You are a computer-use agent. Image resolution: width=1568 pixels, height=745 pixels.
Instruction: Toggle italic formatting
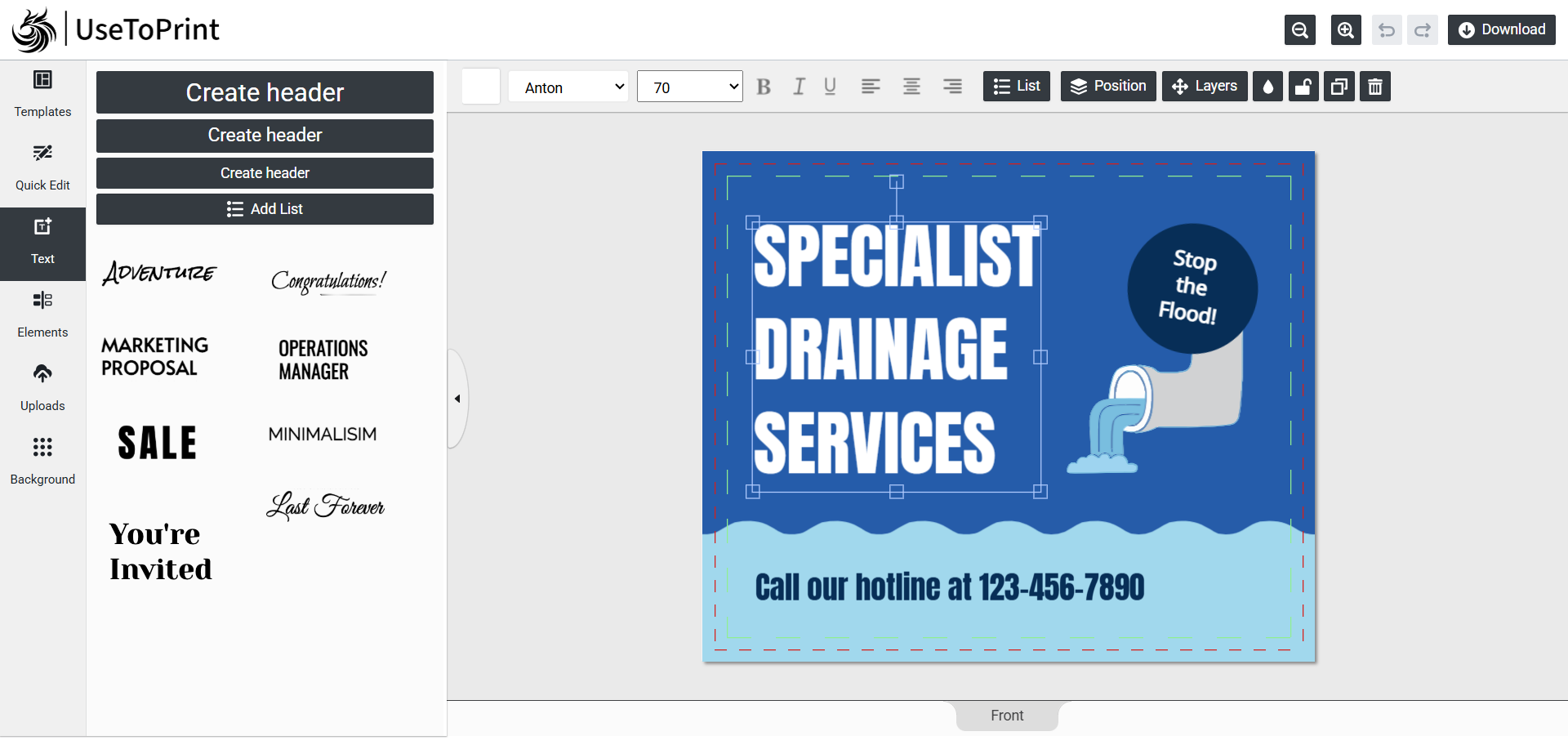(799, 87)
